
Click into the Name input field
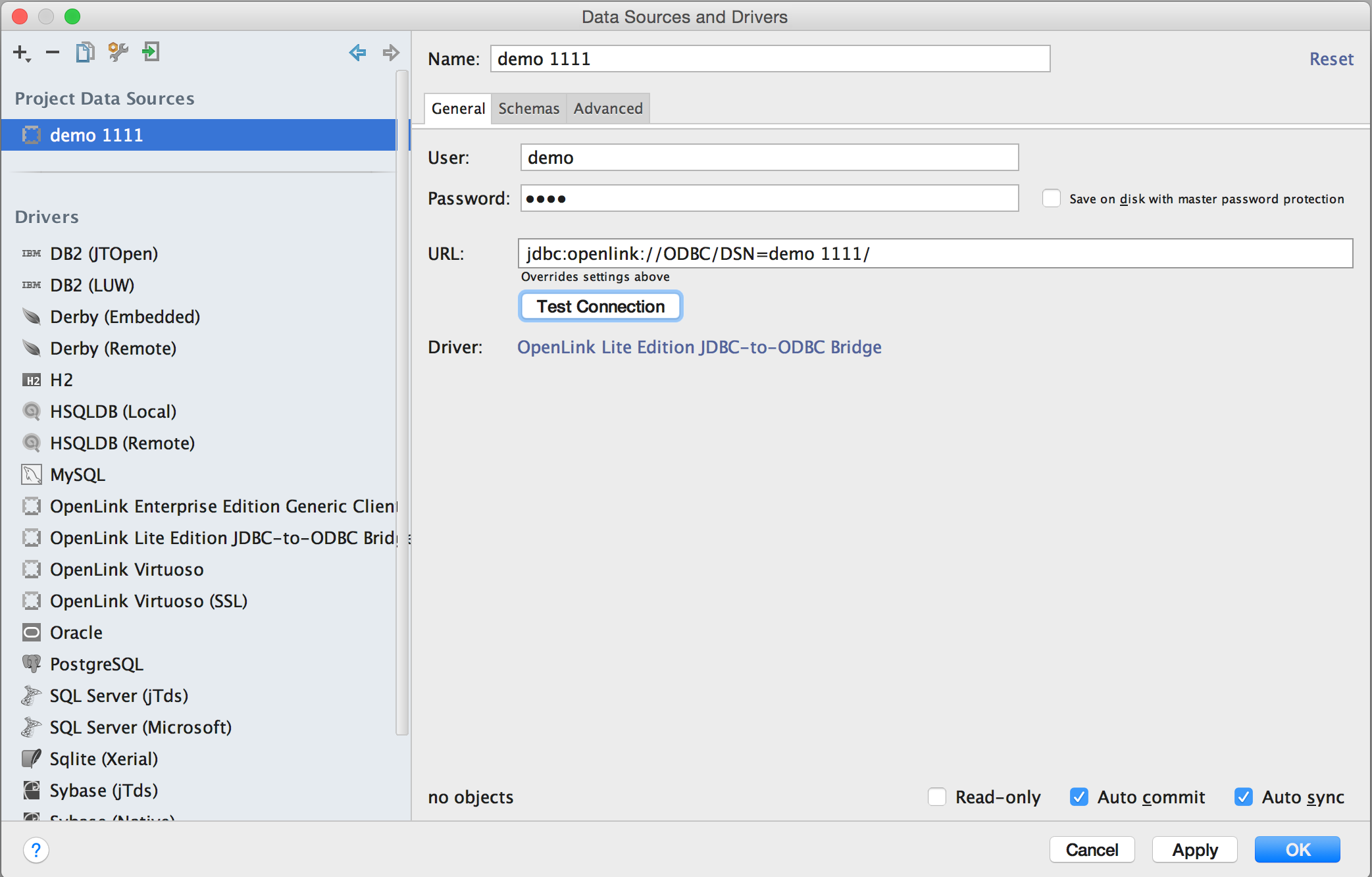pos(770,59)
